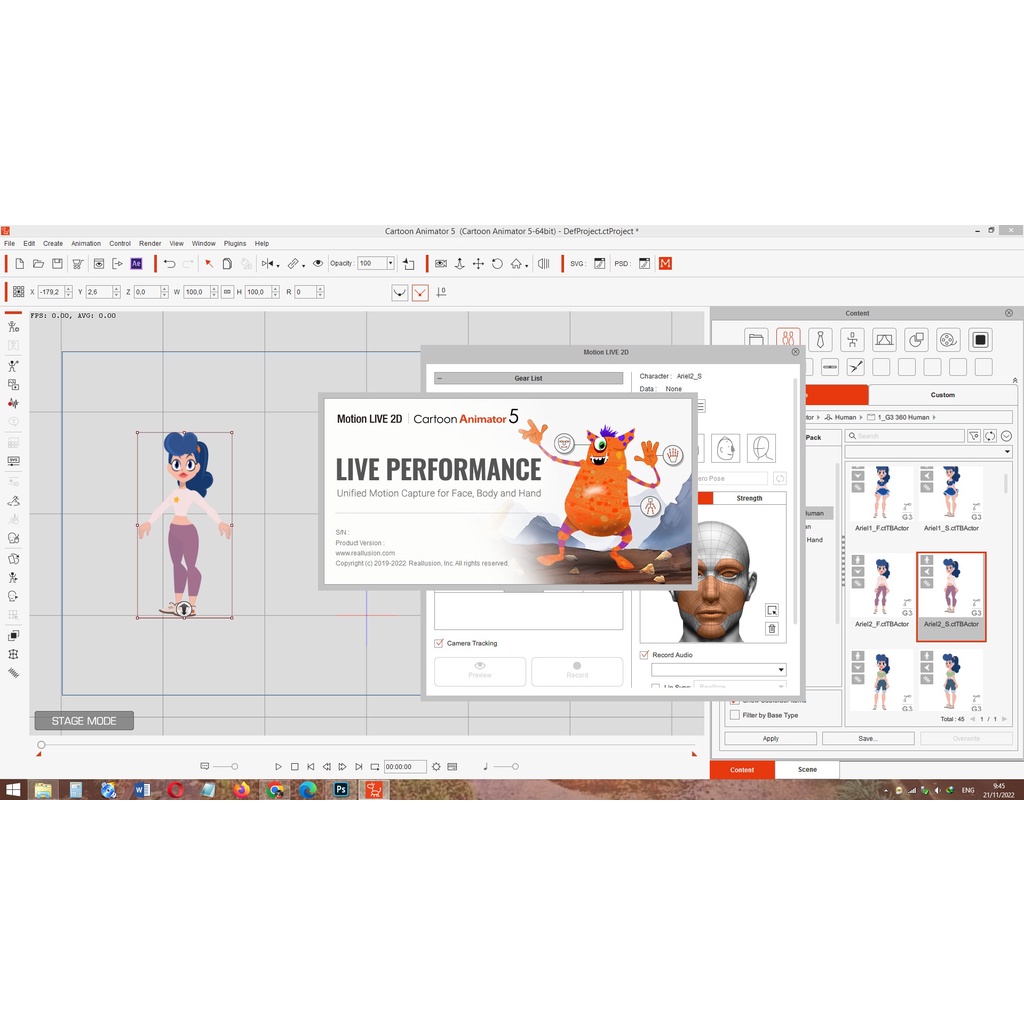Image resolution: width=1024 pixels, height=1024 pixels.
Task: Open the Opacity dropdown arrow
Action: tap(391, 264)
